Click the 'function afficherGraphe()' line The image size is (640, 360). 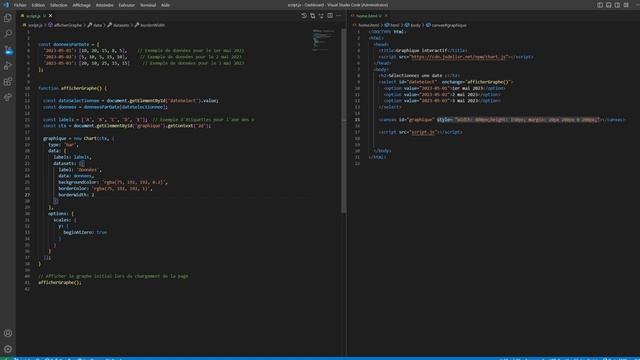tap(72, 88)
